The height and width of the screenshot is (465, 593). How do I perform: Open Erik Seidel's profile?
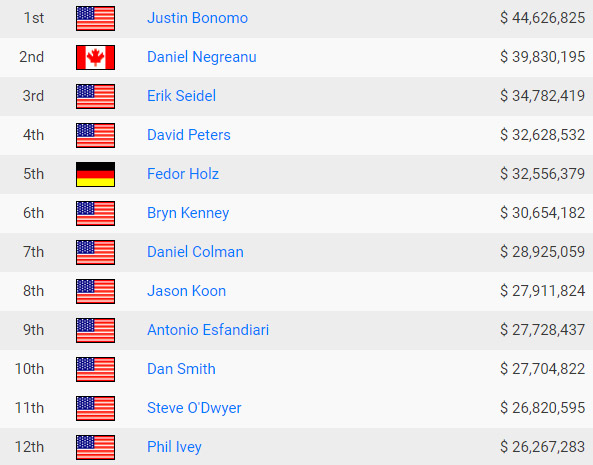click(182, 96)
